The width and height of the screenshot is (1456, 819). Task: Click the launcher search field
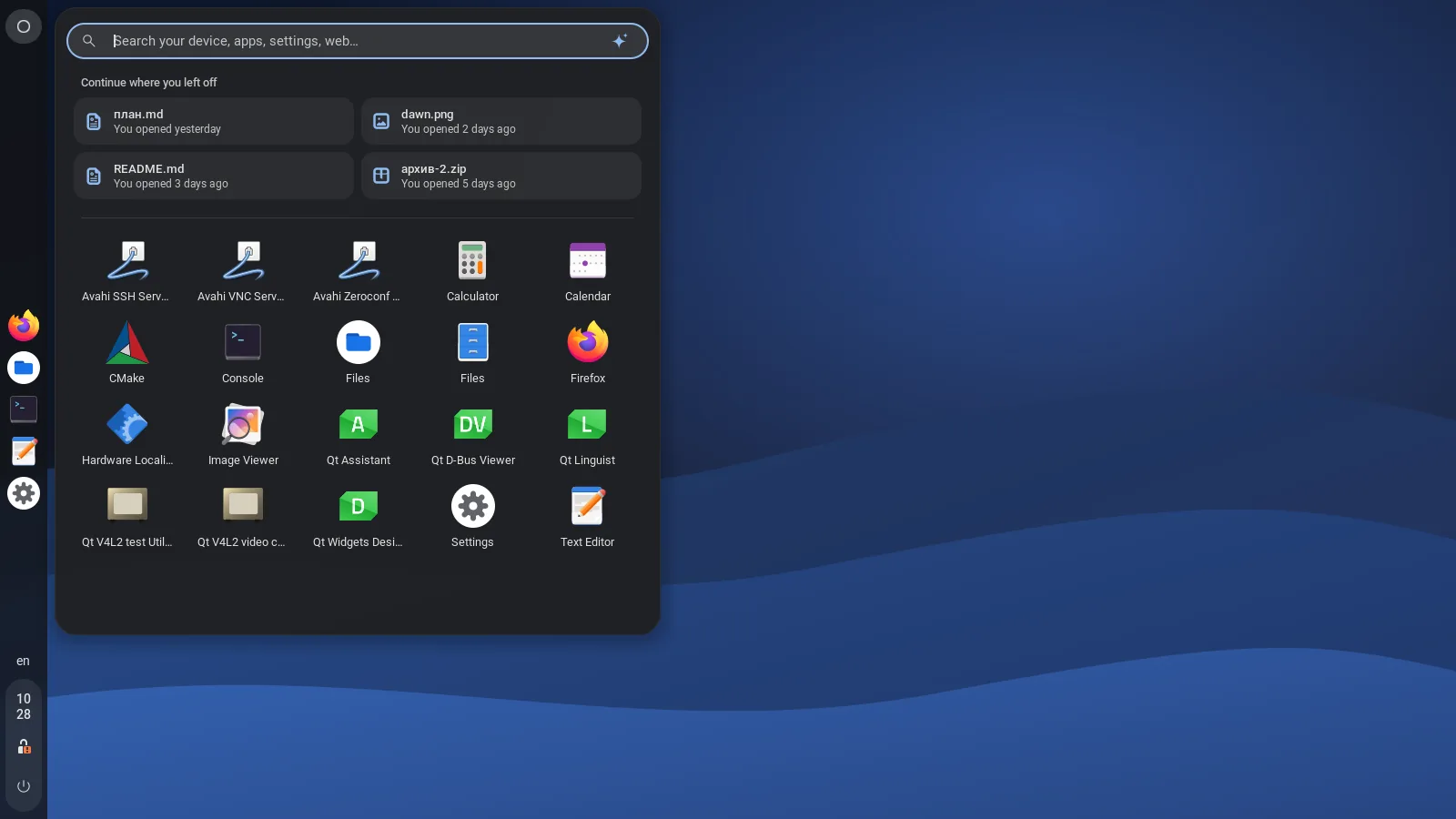358,41
